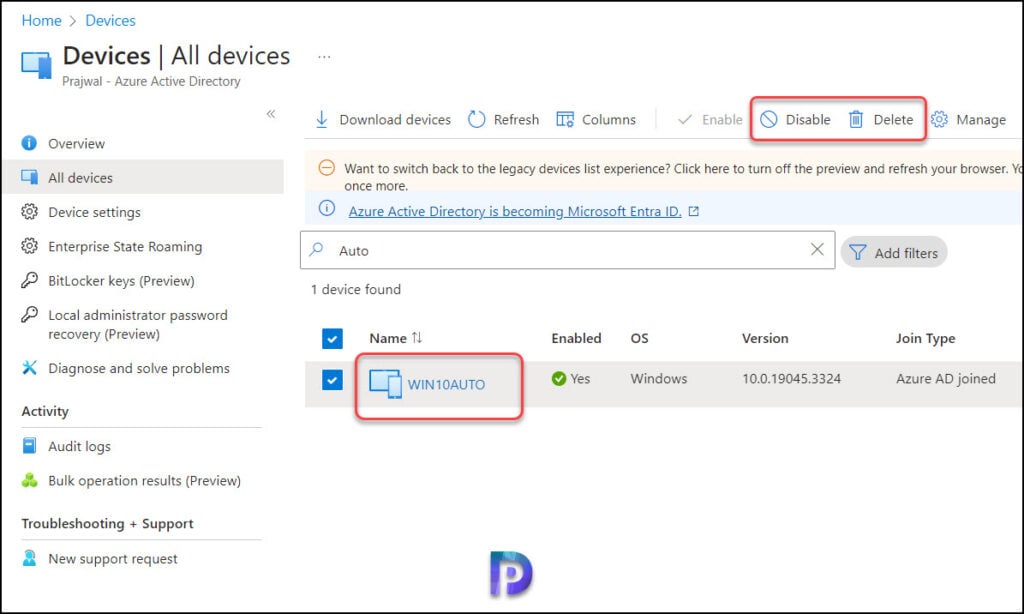Click the orange legacy banner icon
This screenshot has height=614, width=1024.
click(x=327, y=168)
